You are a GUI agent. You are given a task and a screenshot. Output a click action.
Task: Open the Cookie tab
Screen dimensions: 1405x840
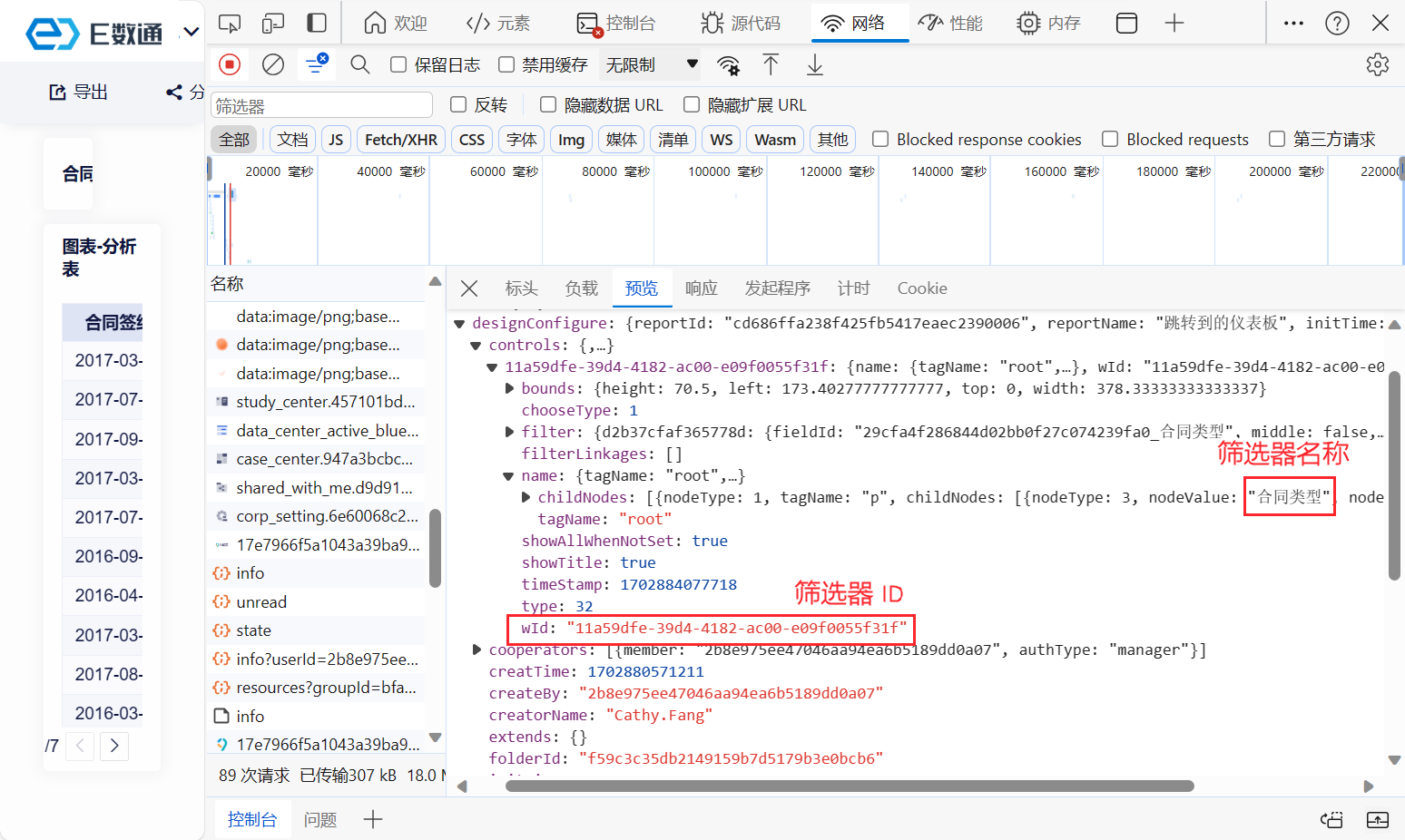click(922, 288)
